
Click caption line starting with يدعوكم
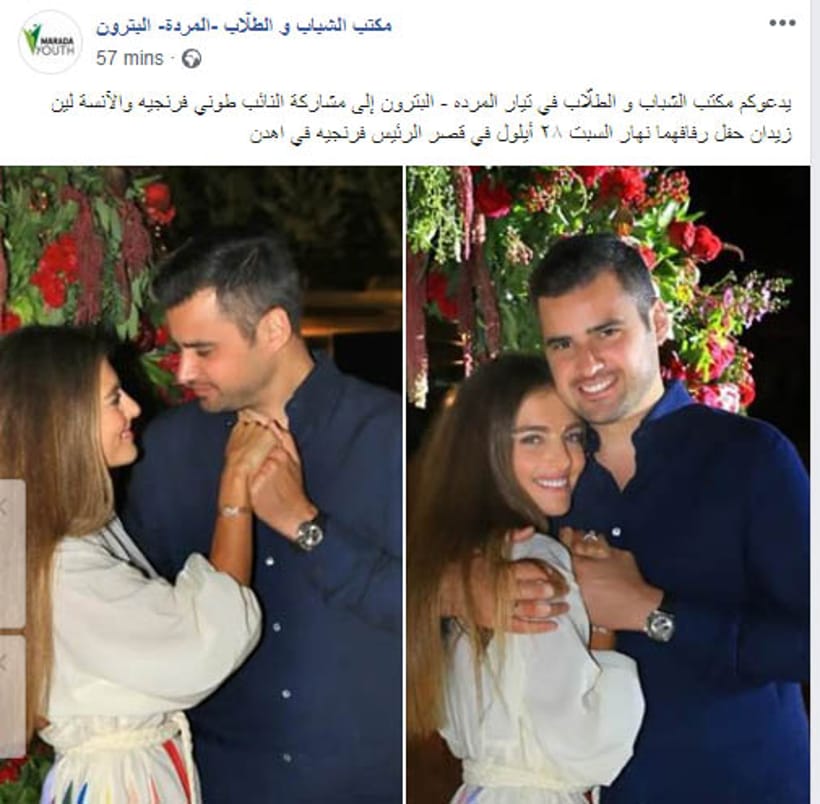(421, 103)
